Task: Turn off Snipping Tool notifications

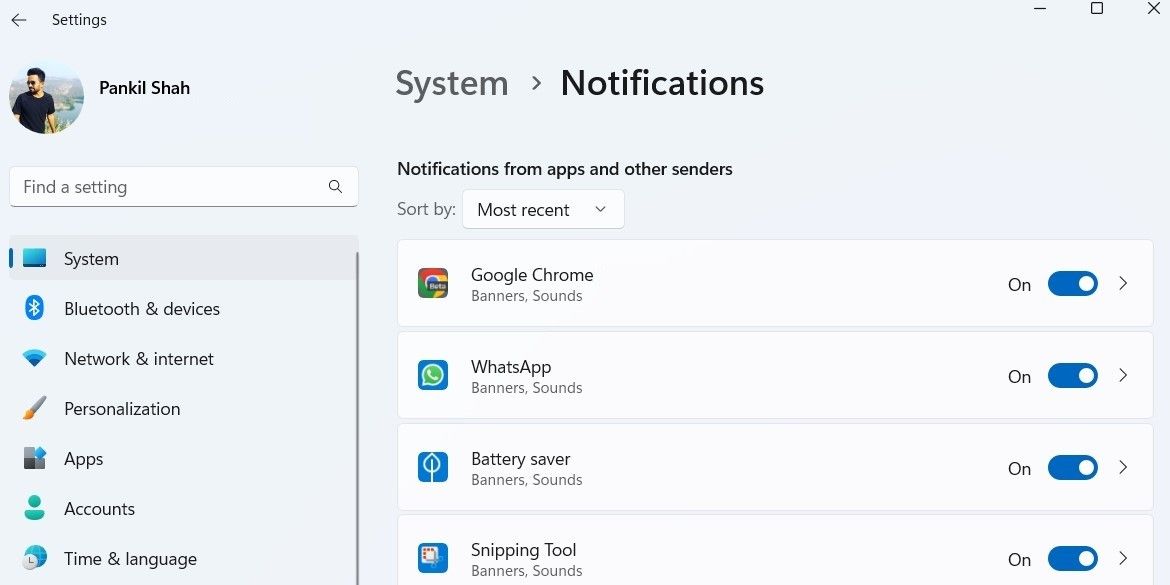Action: pos(1072,558)
